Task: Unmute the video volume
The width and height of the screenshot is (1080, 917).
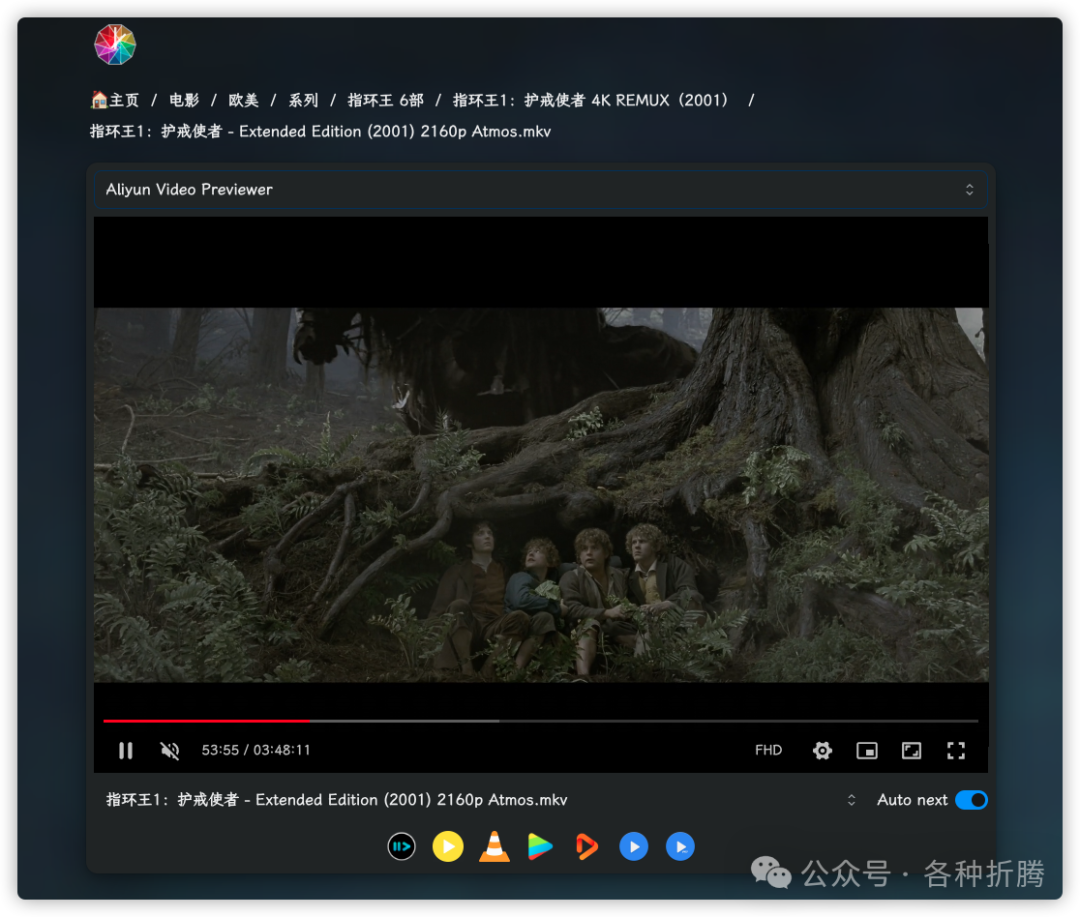Action: point(170,750)
